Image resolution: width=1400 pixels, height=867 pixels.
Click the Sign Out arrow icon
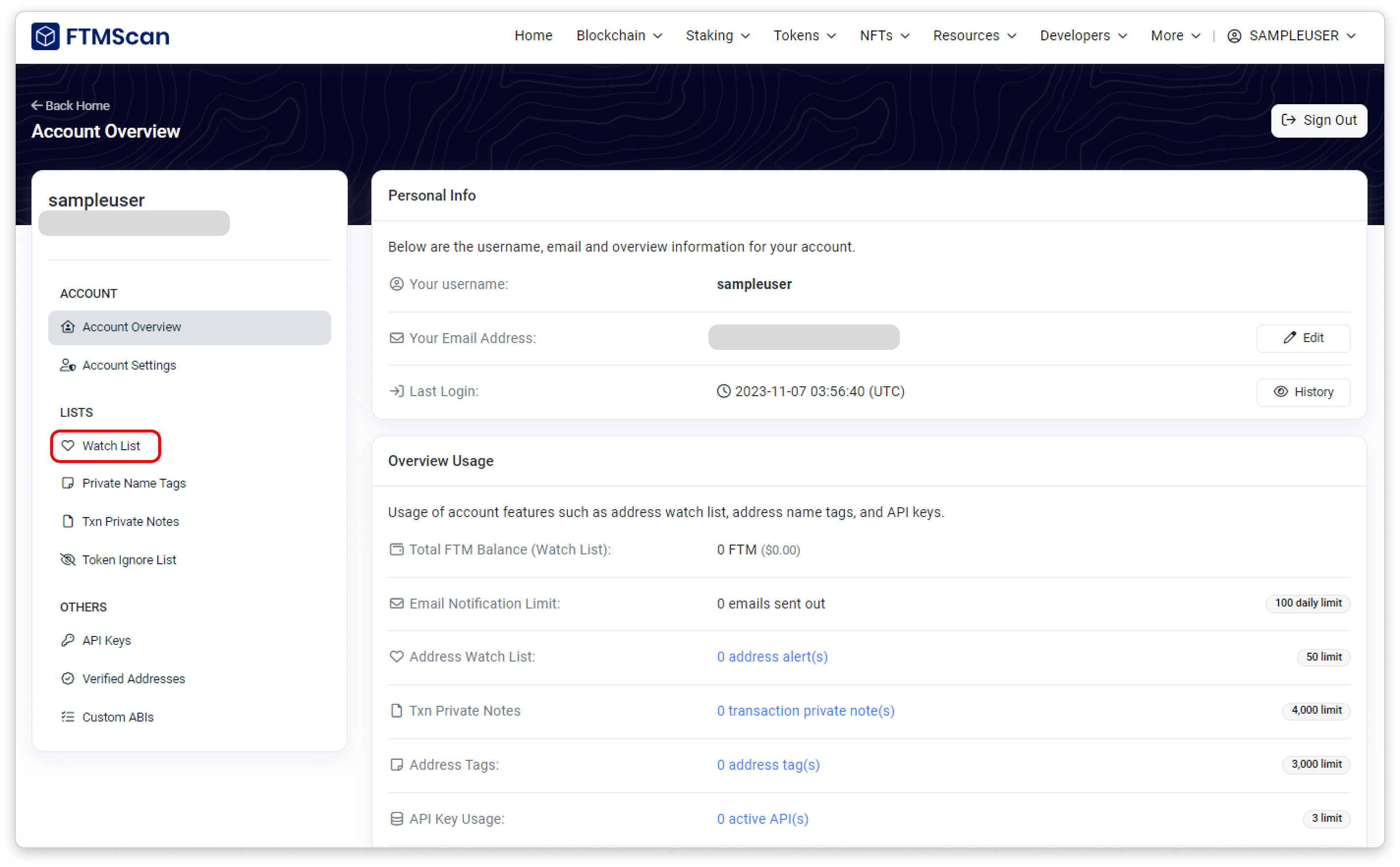tap(1288, 120)
